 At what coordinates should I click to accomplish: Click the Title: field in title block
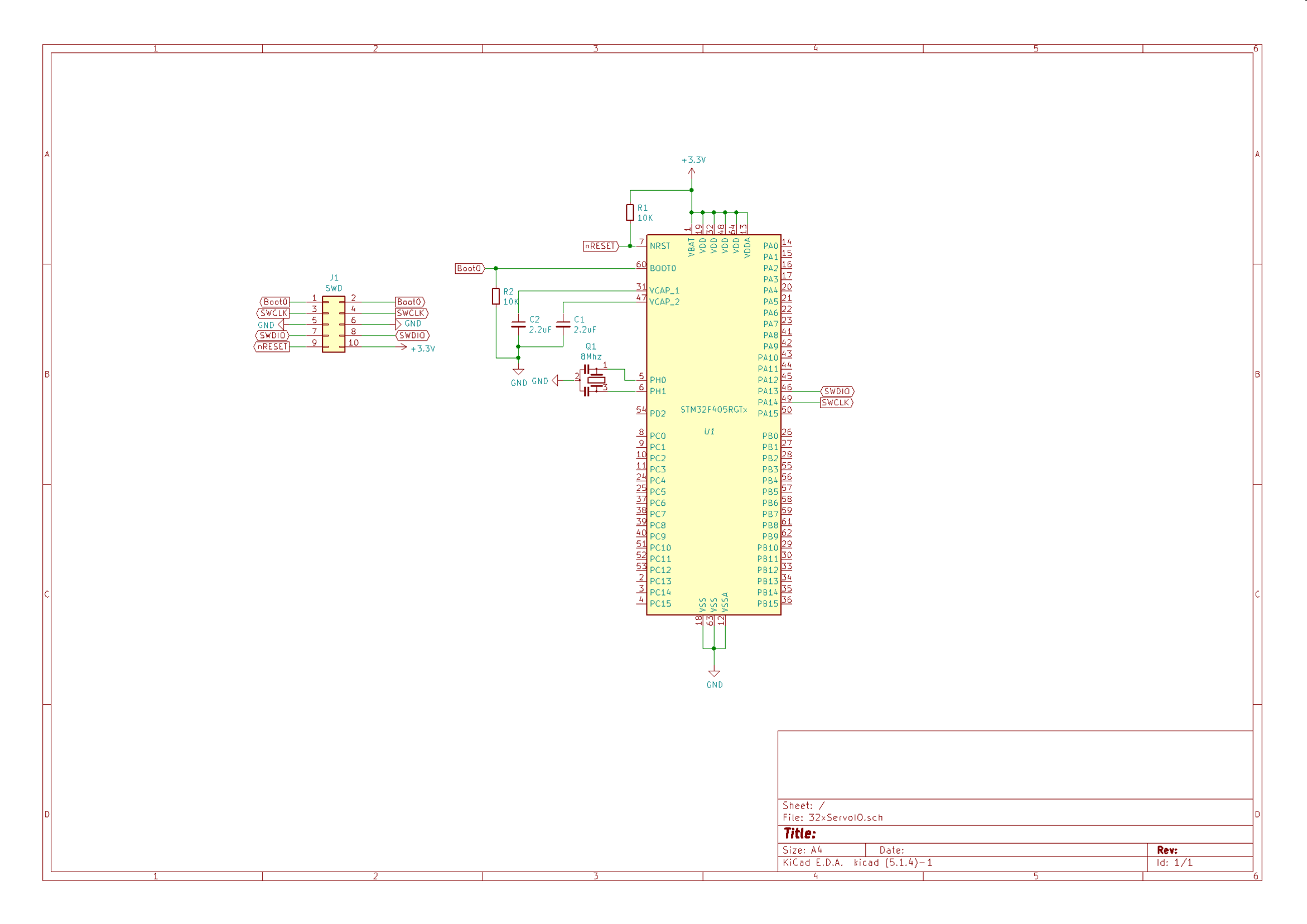pos(799,834)
